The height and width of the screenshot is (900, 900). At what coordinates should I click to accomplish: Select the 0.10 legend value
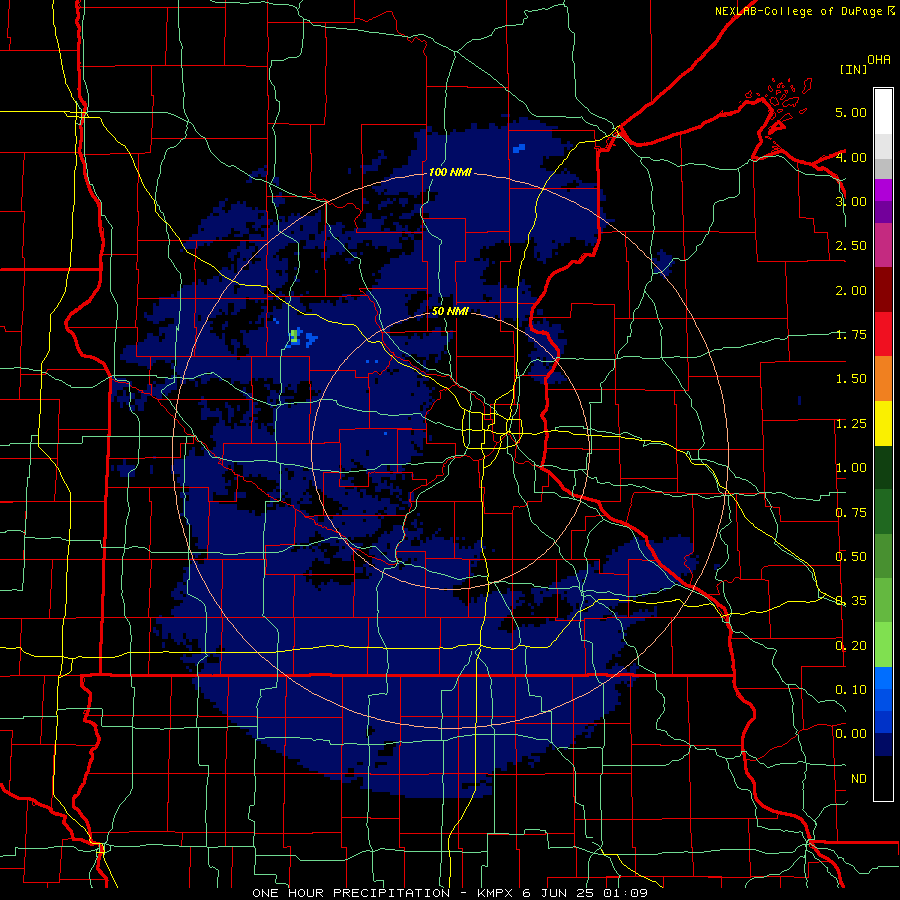pyautogui.click(x=851, y=690)
